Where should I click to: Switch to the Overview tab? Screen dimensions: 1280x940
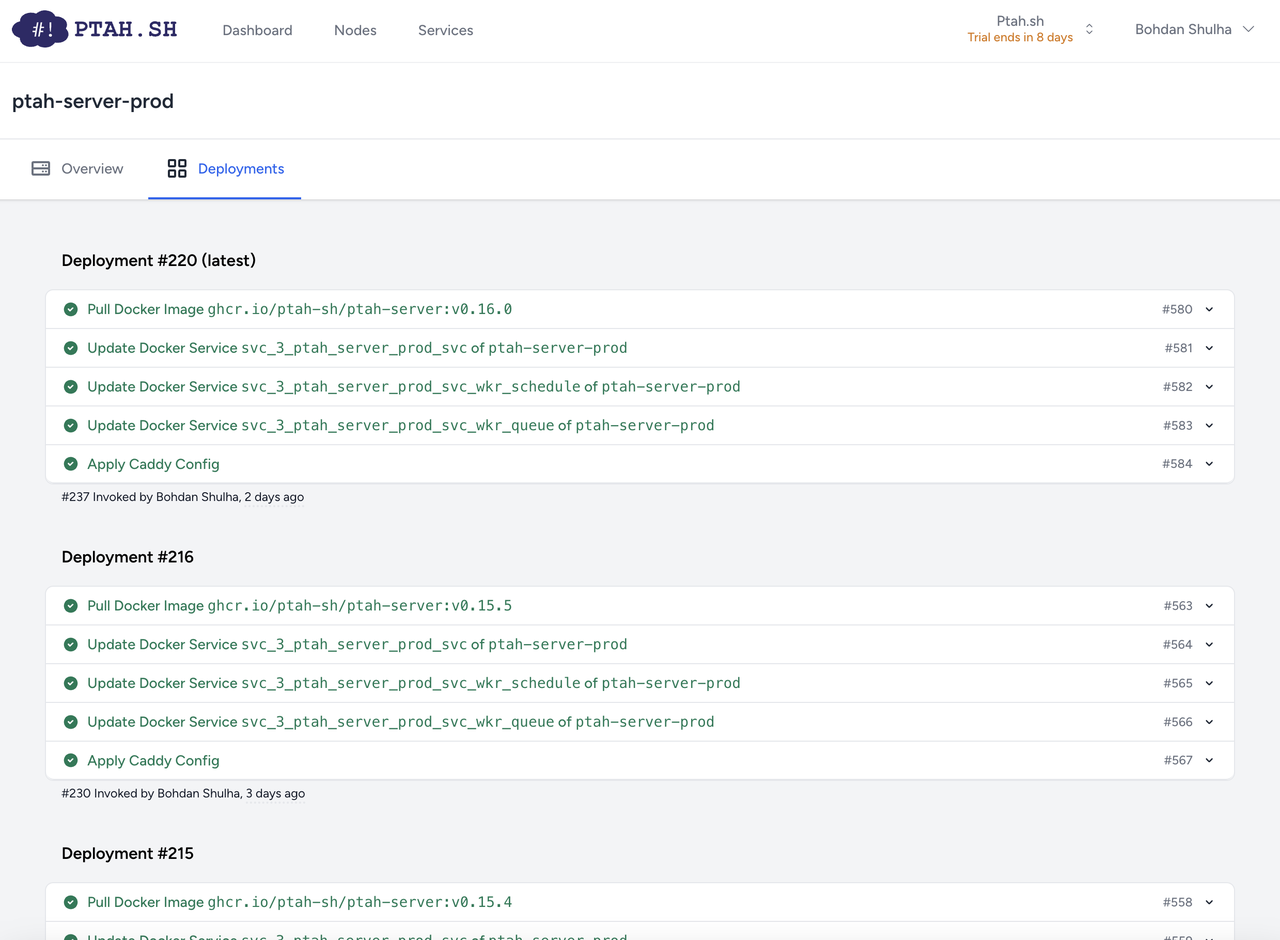click(77, 169)
